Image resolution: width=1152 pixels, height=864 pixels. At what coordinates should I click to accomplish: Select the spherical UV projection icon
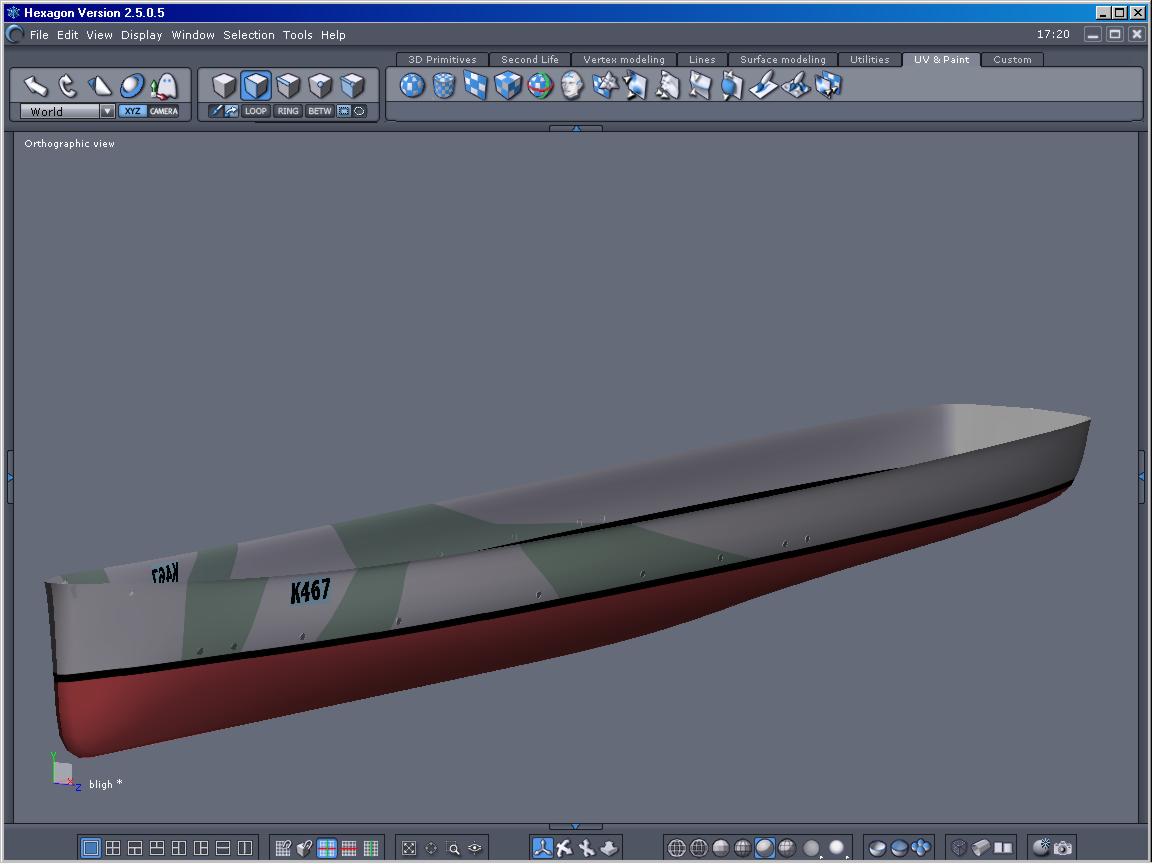[x=413, y=86]
